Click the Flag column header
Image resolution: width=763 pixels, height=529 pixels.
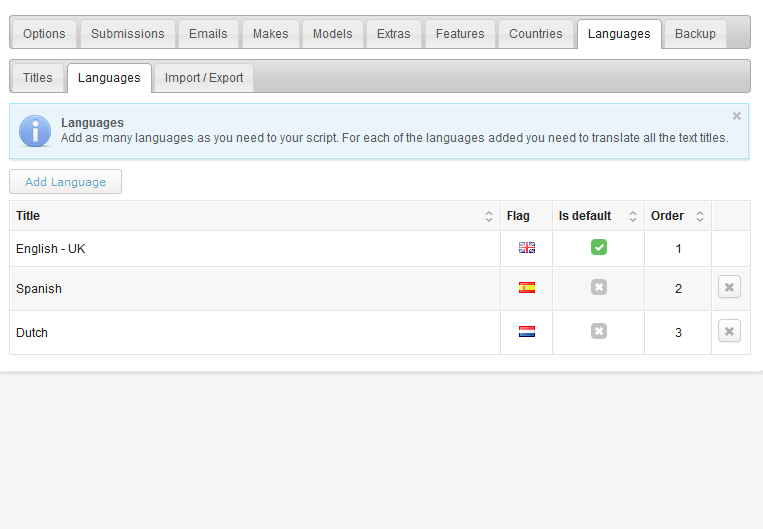tap(526, 216)
